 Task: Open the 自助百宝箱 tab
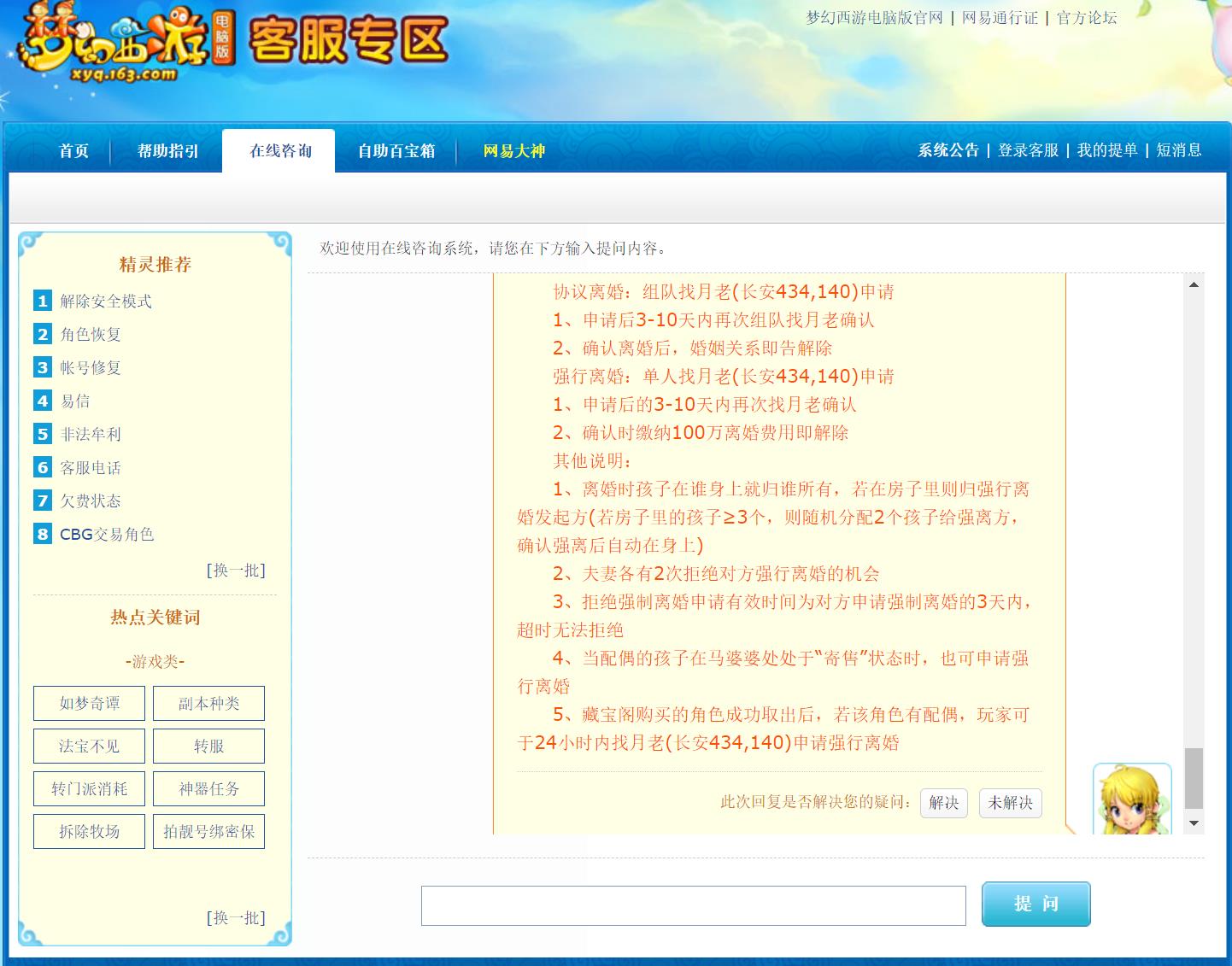tap(396, 150)
